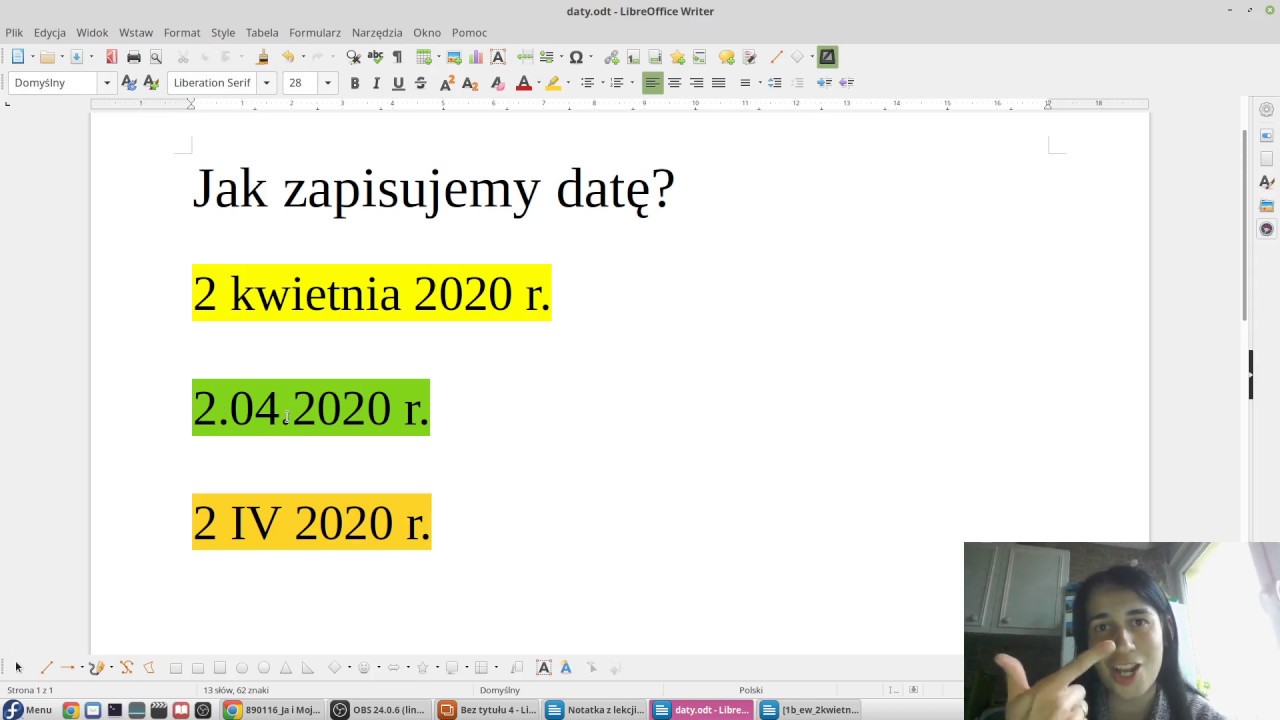Open Liberation Serif font name dropdown
1280x720 pixels.
coord(266,83)
